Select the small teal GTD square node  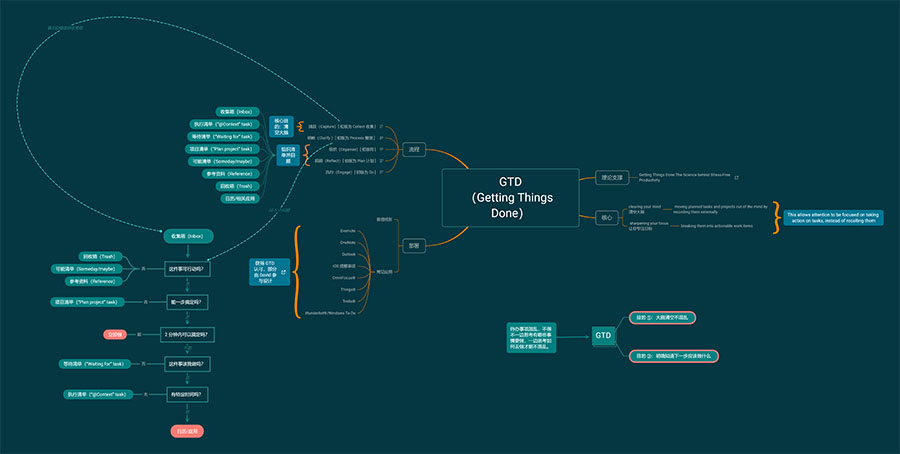tap(603, 335)
